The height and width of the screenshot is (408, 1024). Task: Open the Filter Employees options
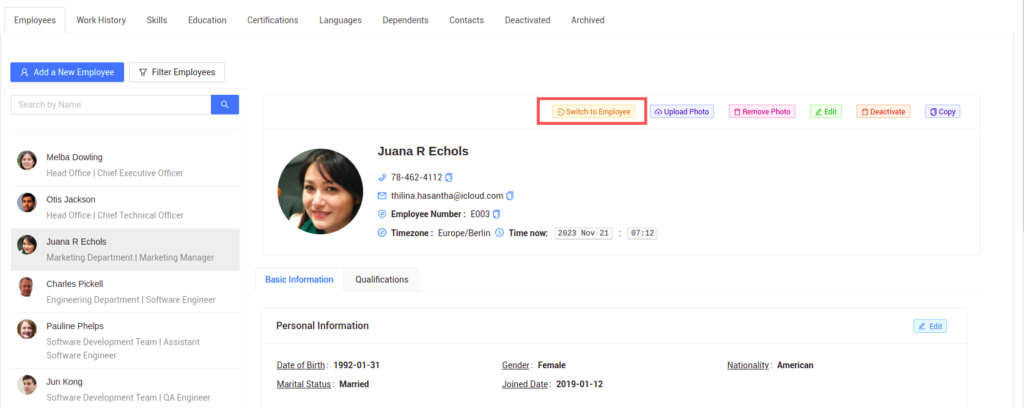click(x=177, y=72)
